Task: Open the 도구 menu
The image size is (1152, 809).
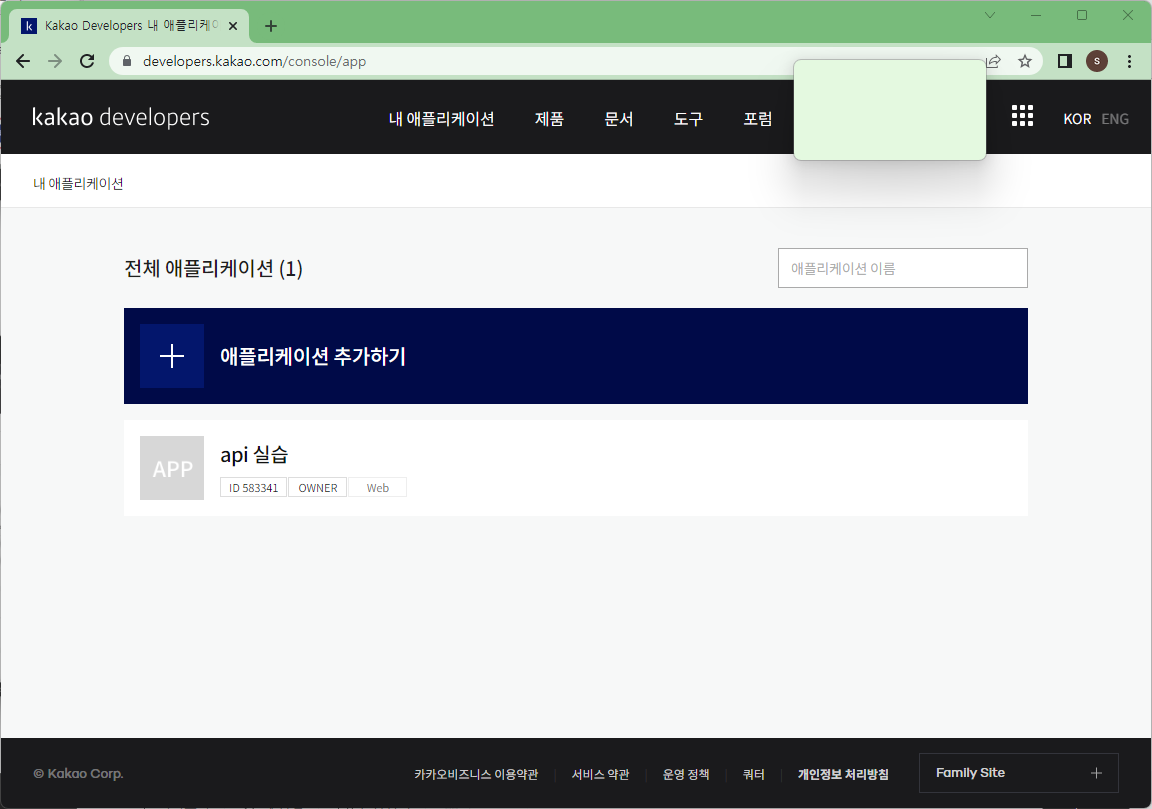Action: (688, 118)
